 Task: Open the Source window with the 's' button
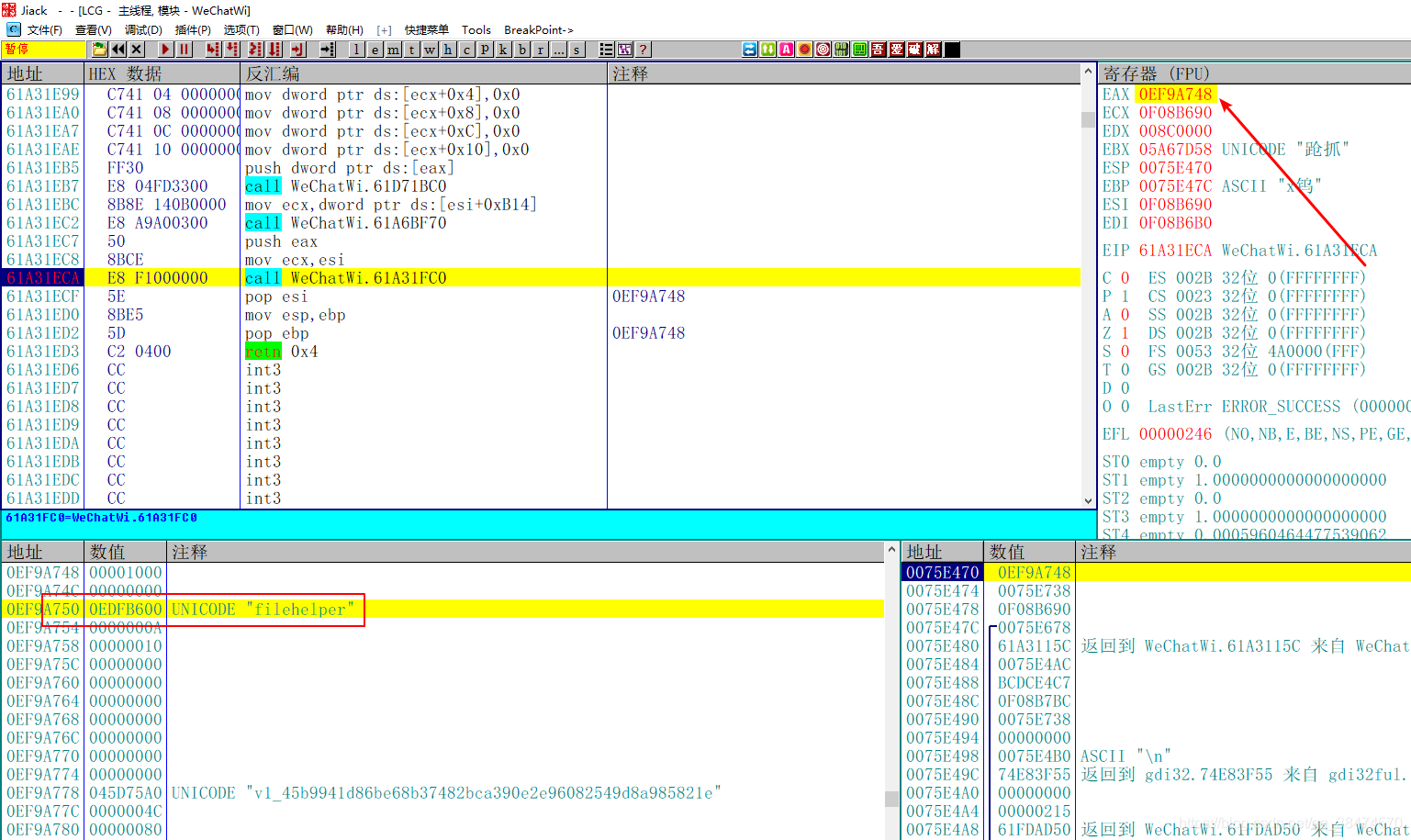tap(577, 50)
